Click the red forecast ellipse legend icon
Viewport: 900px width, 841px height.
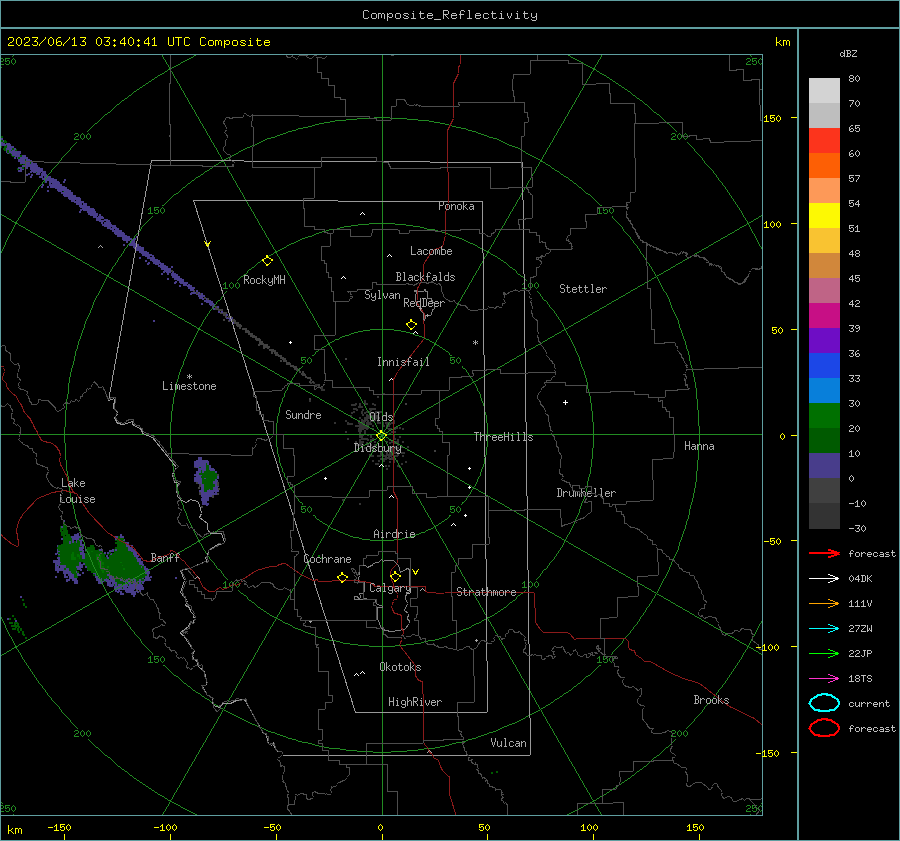(824, 728)
